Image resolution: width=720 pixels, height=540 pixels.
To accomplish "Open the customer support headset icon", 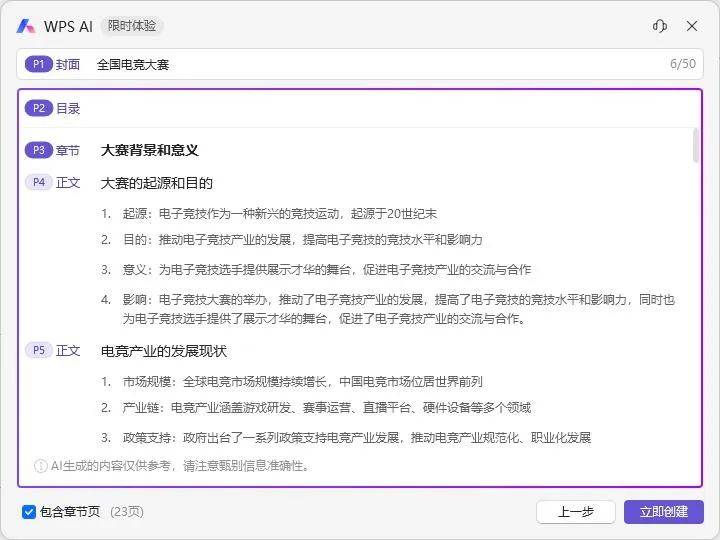I will [659, 26].
